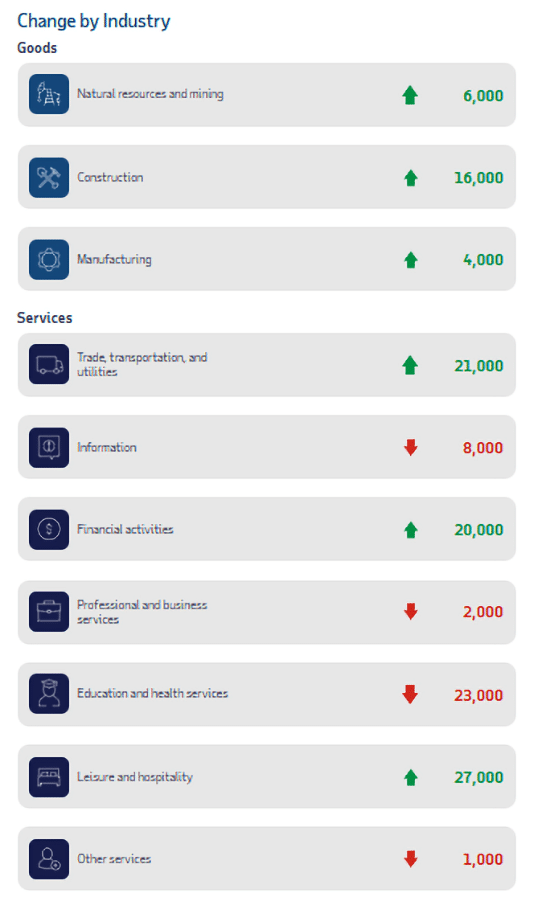Screen dimensions: 550x897
Task: Click the Natural resources and mining oil rig icon
Action: point(49,94)
